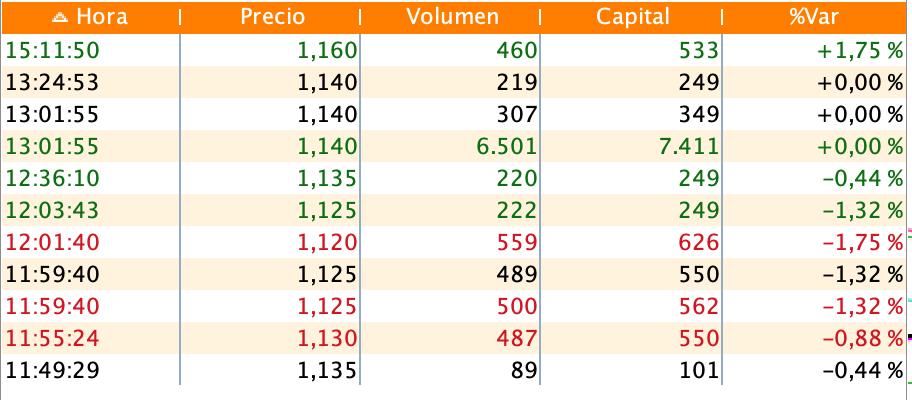Screen dimensions: 912x400
Task: Select the 11:49:29 trade time
Action: coord(52,370)
